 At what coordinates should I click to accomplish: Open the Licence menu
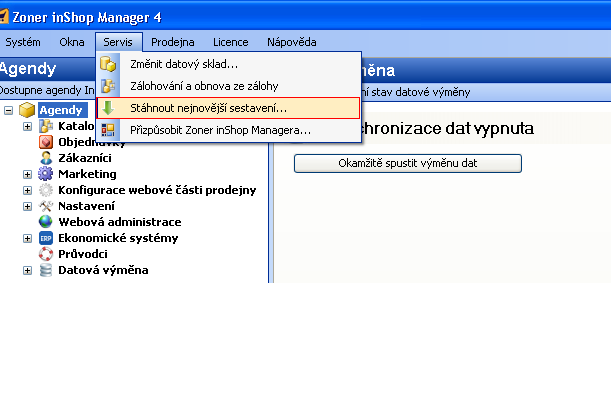click(231, 42)
